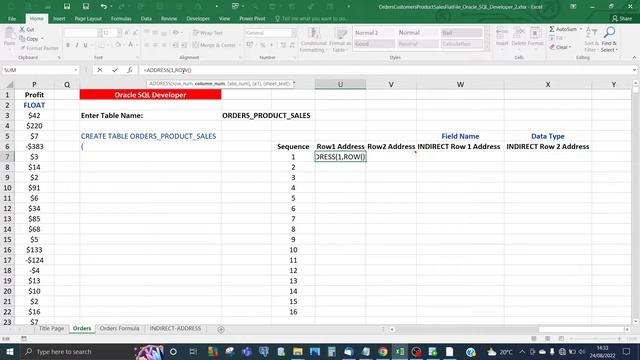Click the Share button
640x360 pixels.
622,19
